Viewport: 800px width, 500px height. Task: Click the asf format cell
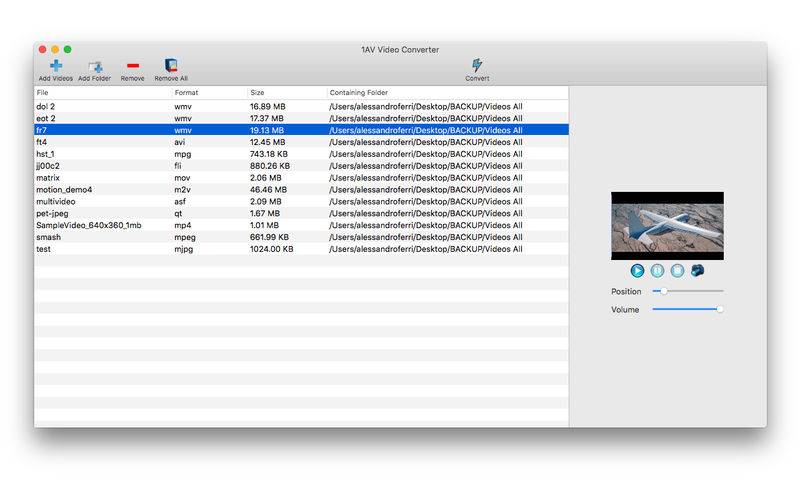180,202
